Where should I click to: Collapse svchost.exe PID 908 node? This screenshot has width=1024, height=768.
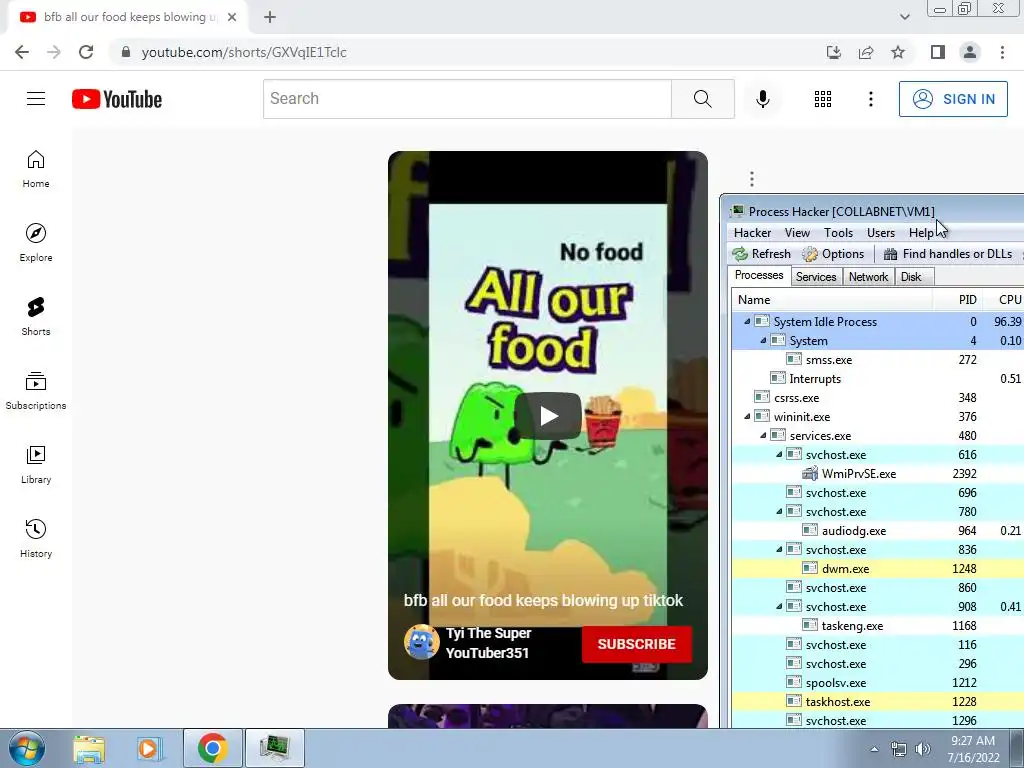pos(779,606)
